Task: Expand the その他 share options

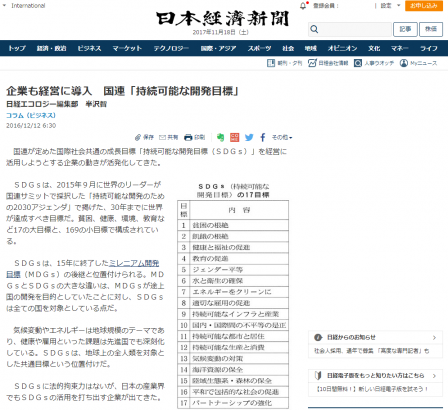Action: point(282,137)
